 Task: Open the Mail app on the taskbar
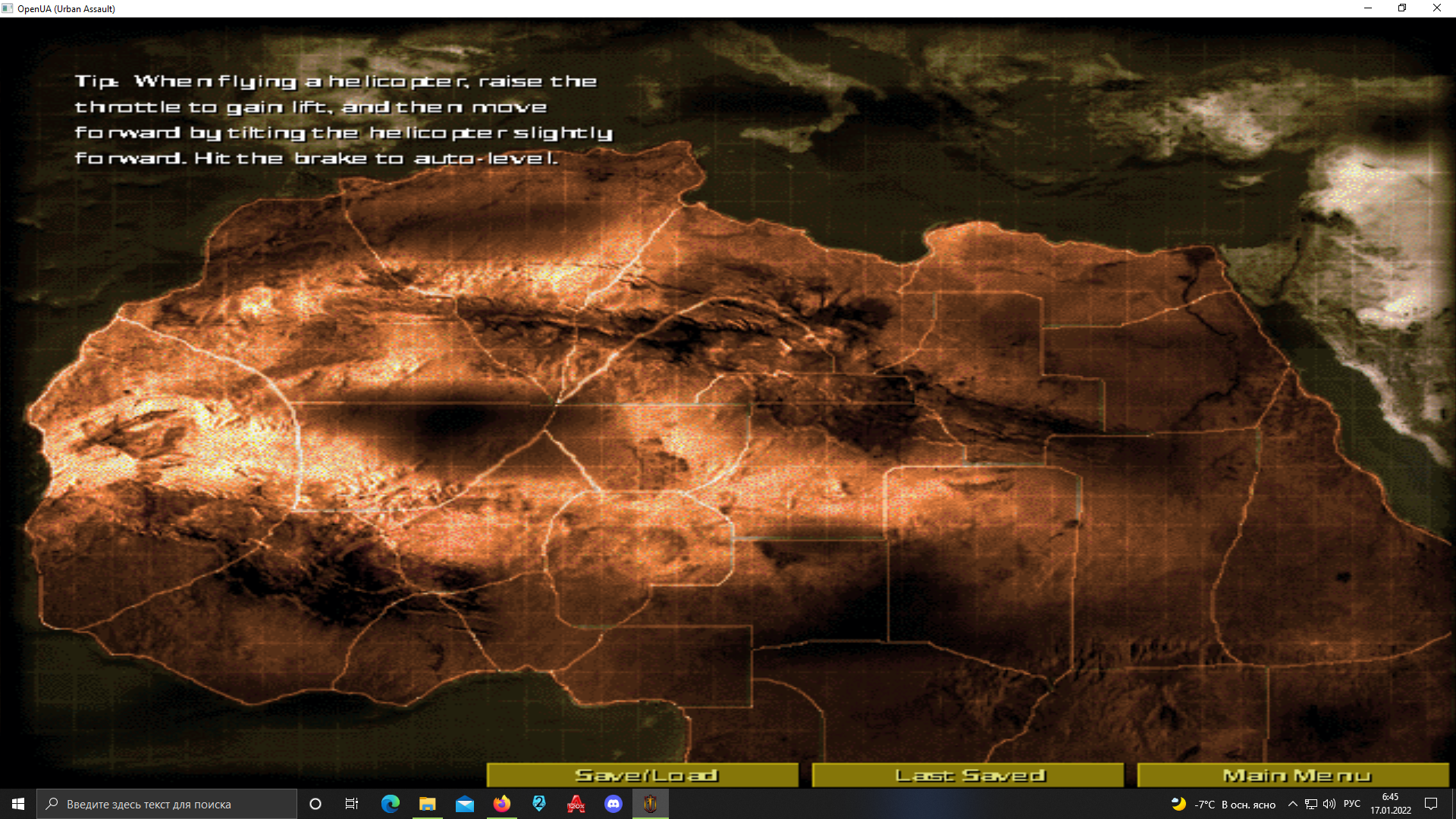pyautogui.click(x=465, y=804)
